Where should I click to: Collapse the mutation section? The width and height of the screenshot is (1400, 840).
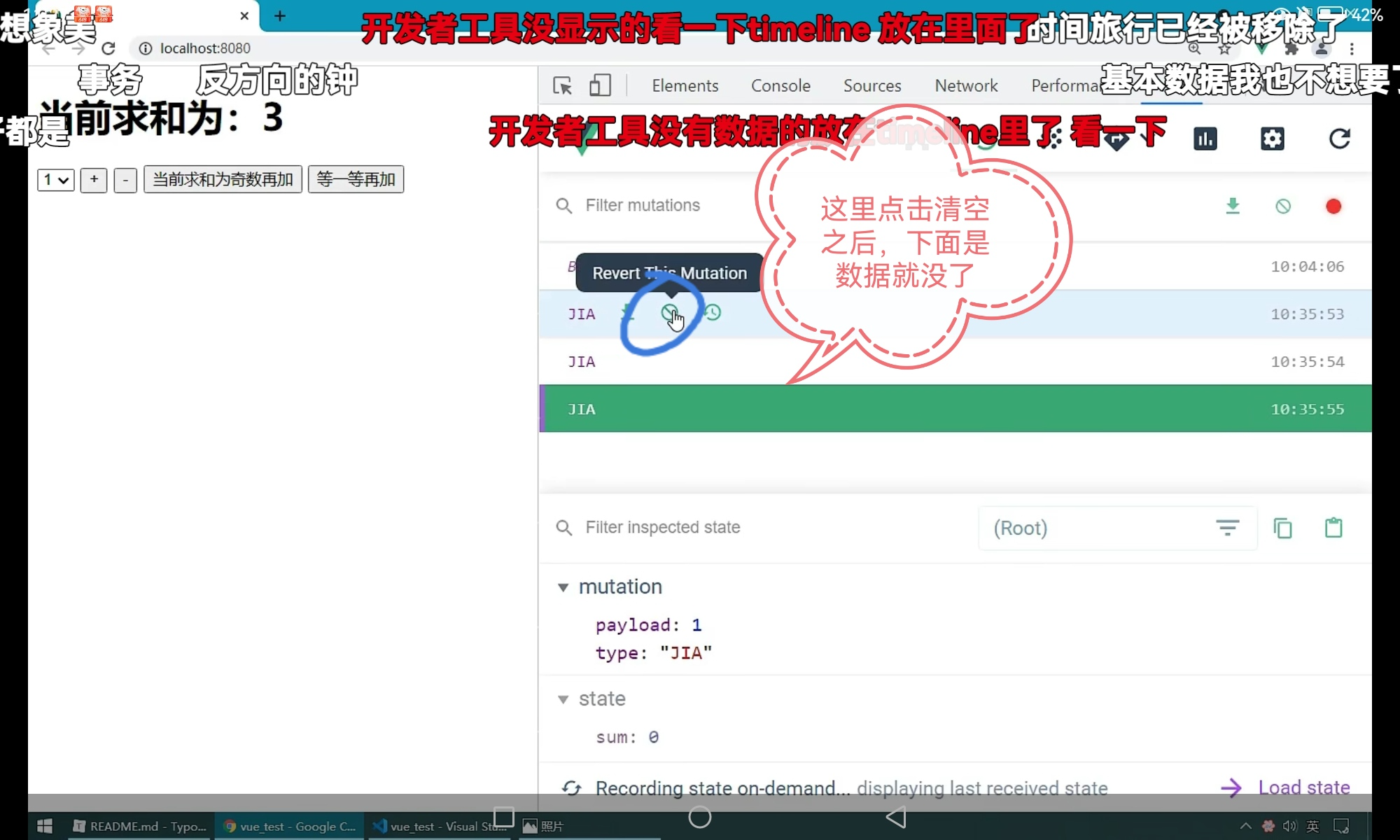[563, 587]
